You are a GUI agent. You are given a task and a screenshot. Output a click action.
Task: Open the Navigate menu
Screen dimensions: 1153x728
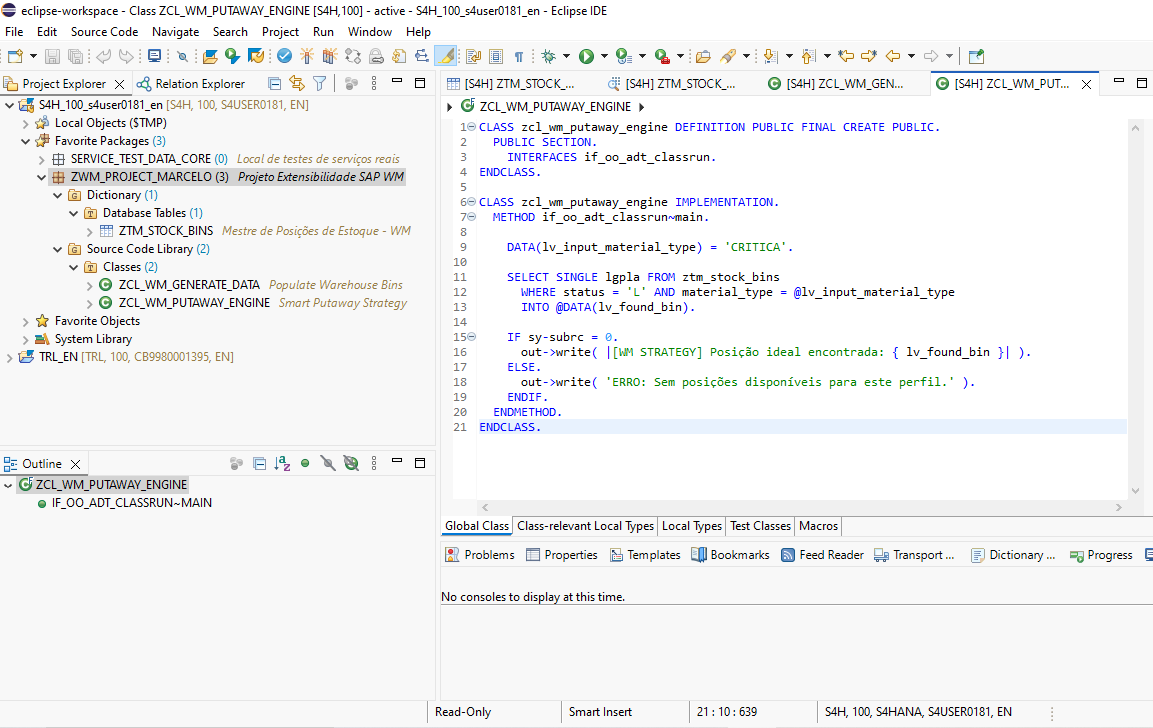(x=175, y=31)
